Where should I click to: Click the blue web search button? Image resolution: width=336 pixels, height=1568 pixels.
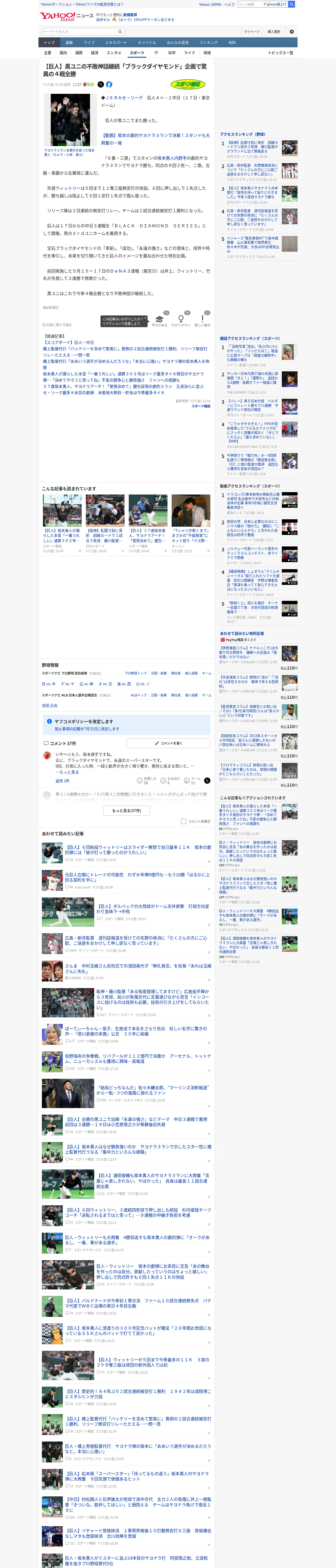[292, 4]
